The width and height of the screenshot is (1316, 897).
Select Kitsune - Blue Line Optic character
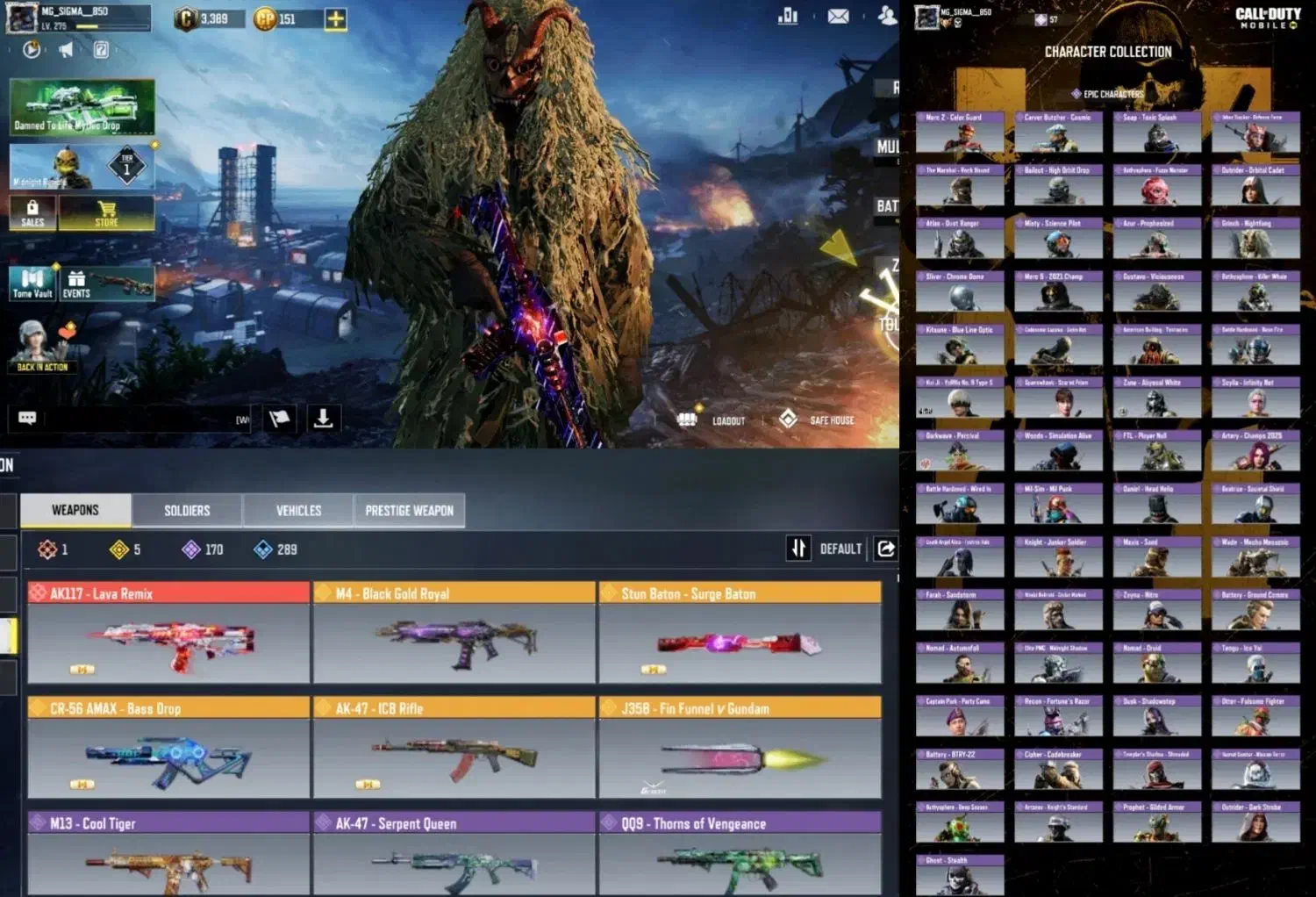(x=960, y=345)
